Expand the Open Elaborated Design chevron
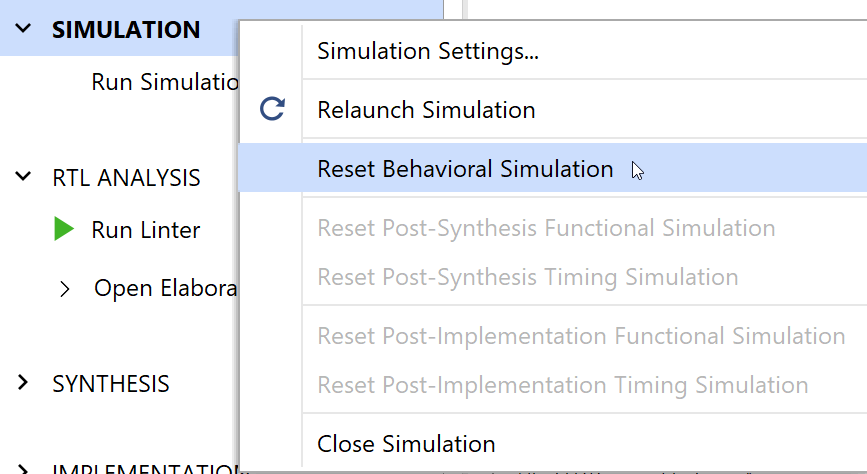Screen dimensions: 867x474 tap(65, 289)
